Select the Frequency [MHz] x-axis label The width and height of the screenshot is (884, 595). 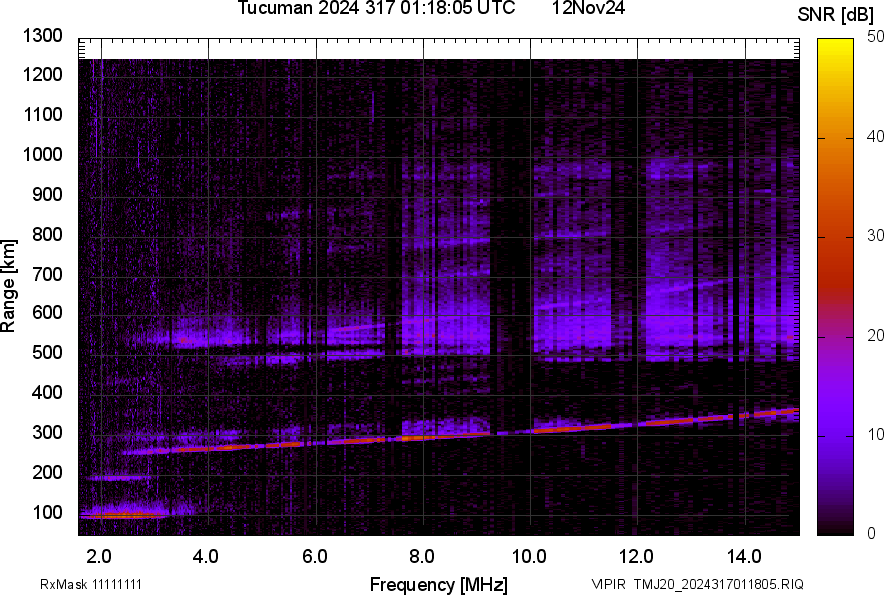(438, 584)
